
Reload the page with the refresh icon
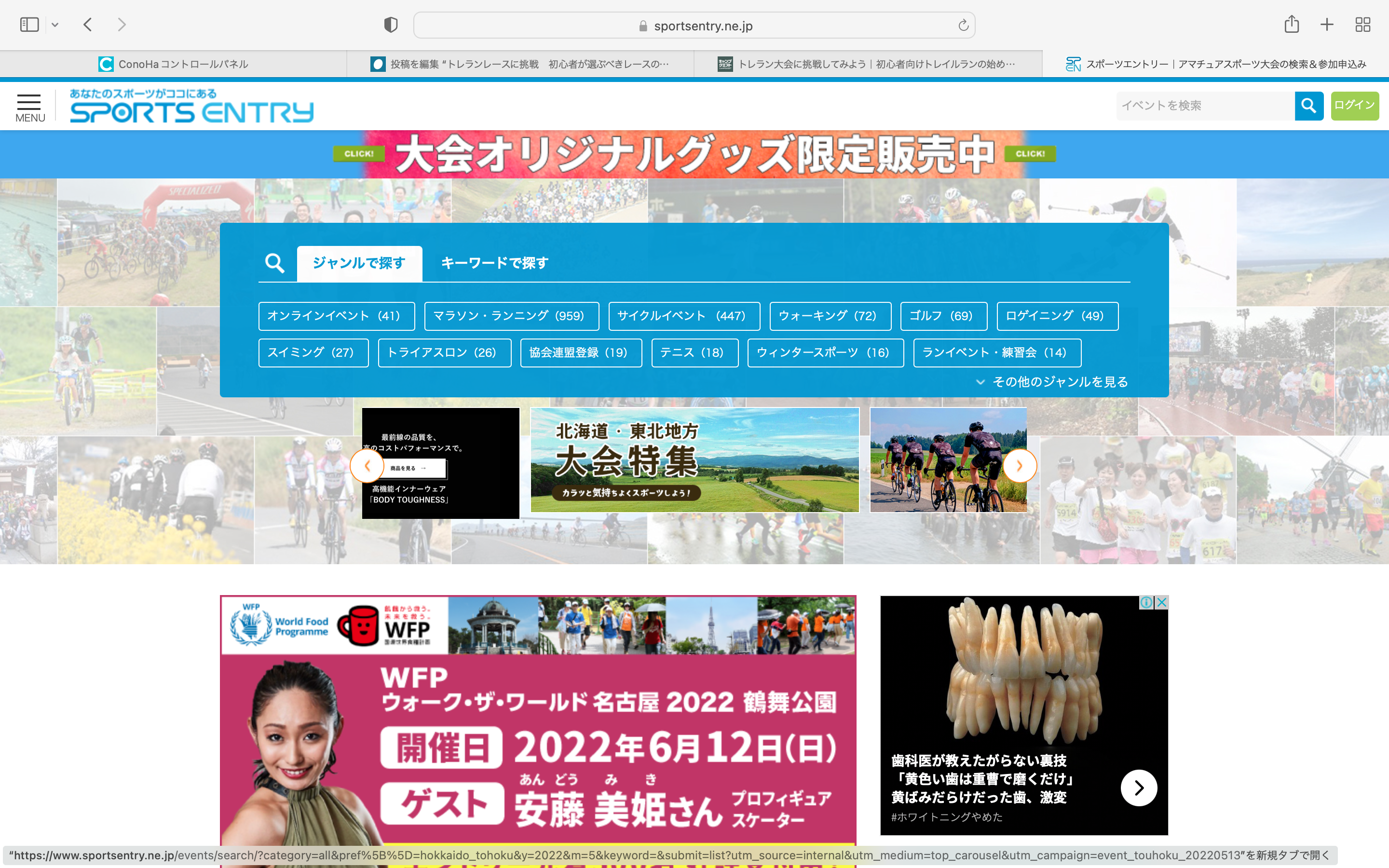[x=963, y=25]
